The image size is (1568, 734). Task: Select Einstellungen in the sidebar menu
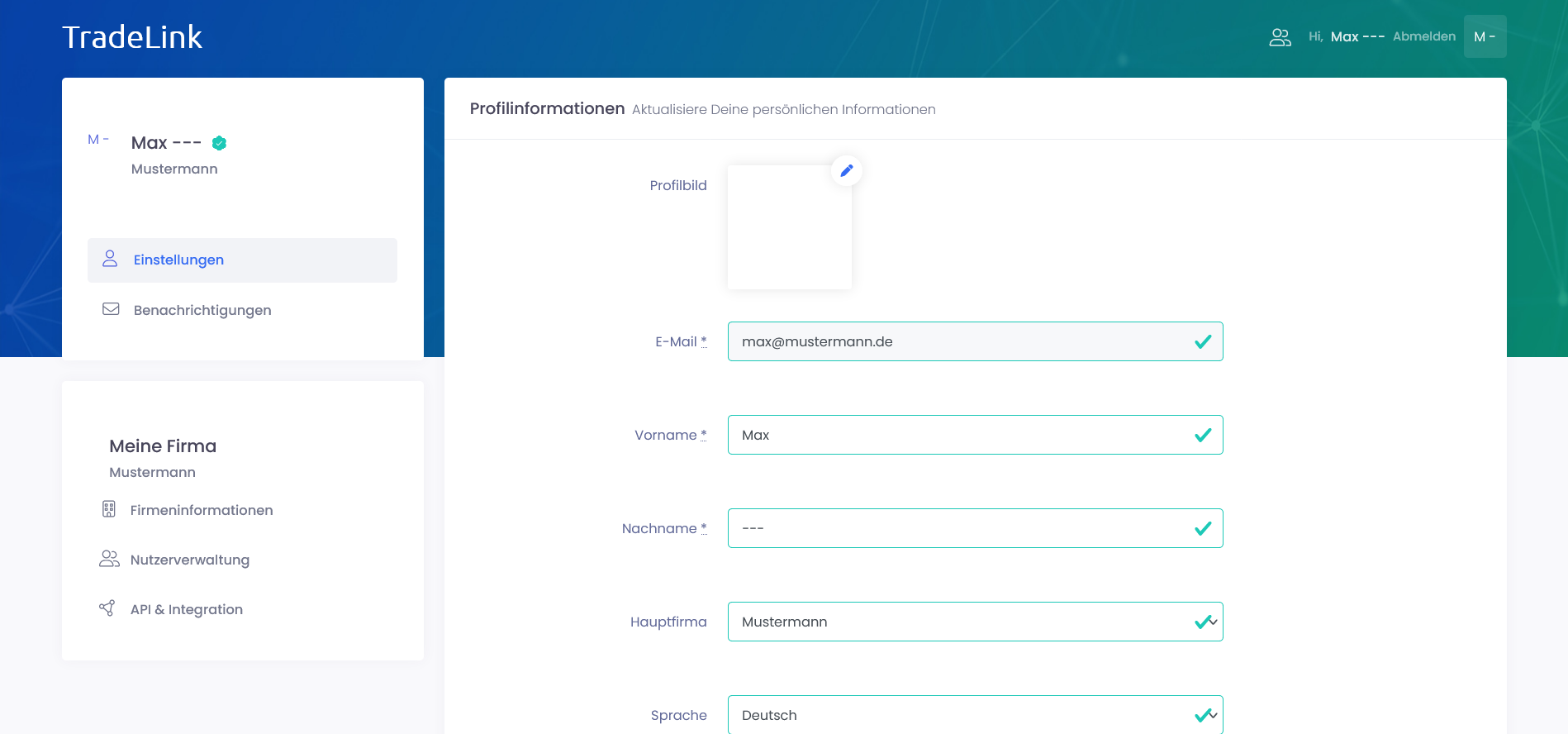coord(178,260)
